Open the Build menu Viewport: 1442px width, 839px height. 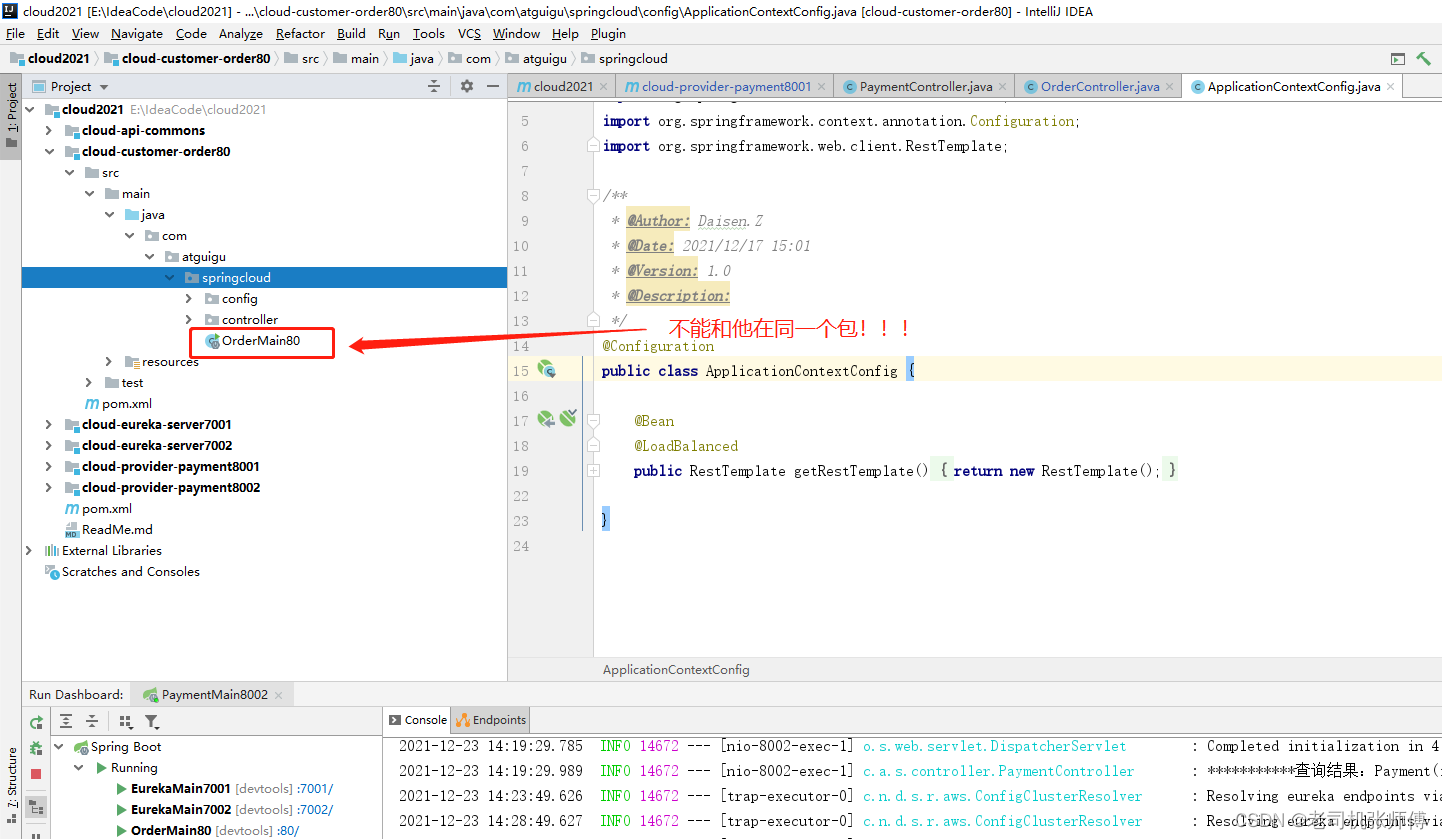point(351,33)
